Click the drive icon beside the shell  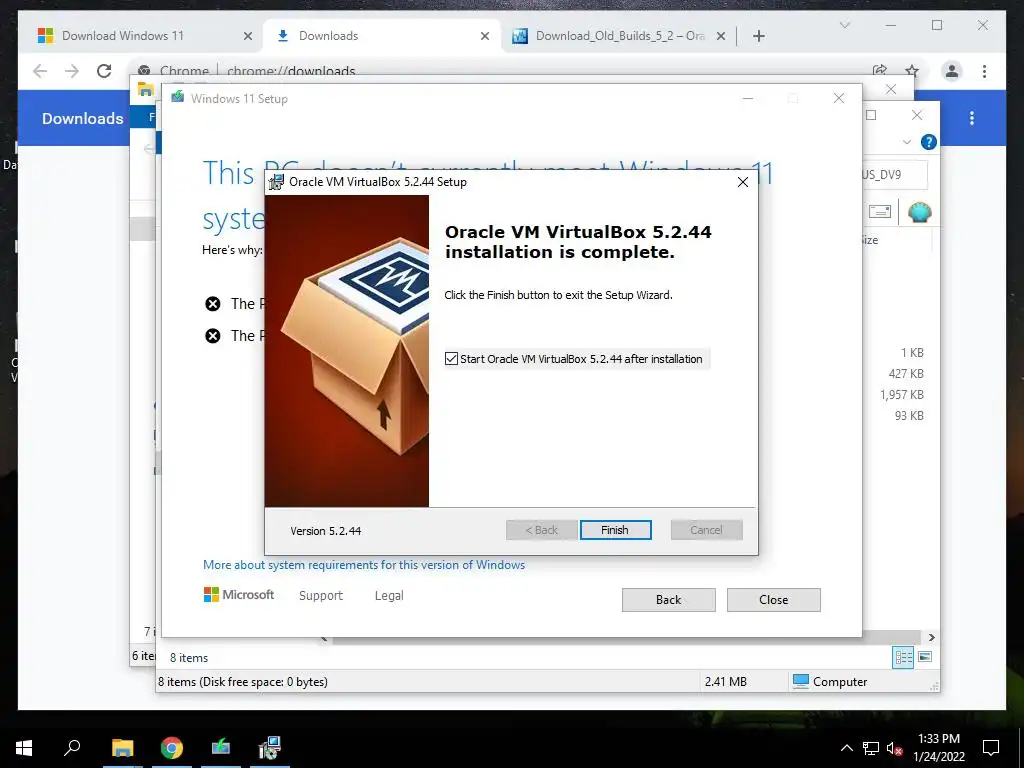880,212
